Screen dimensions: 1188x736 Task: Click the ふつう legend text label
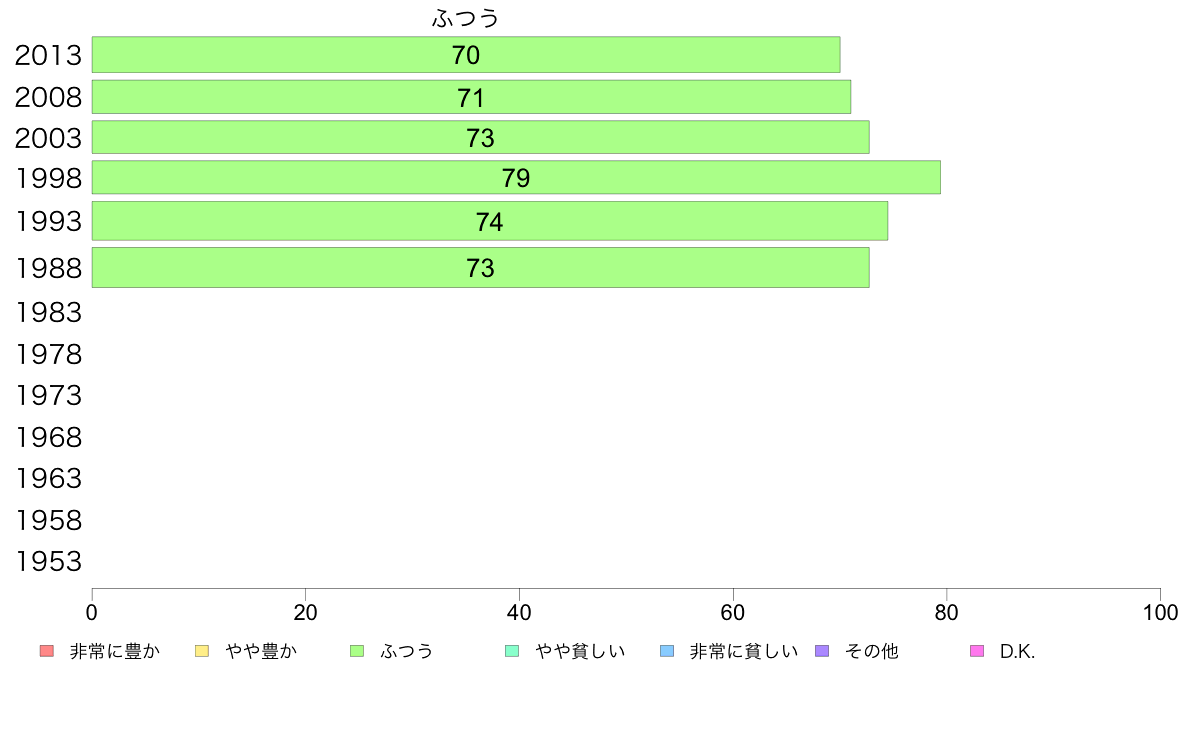[407, 651]
